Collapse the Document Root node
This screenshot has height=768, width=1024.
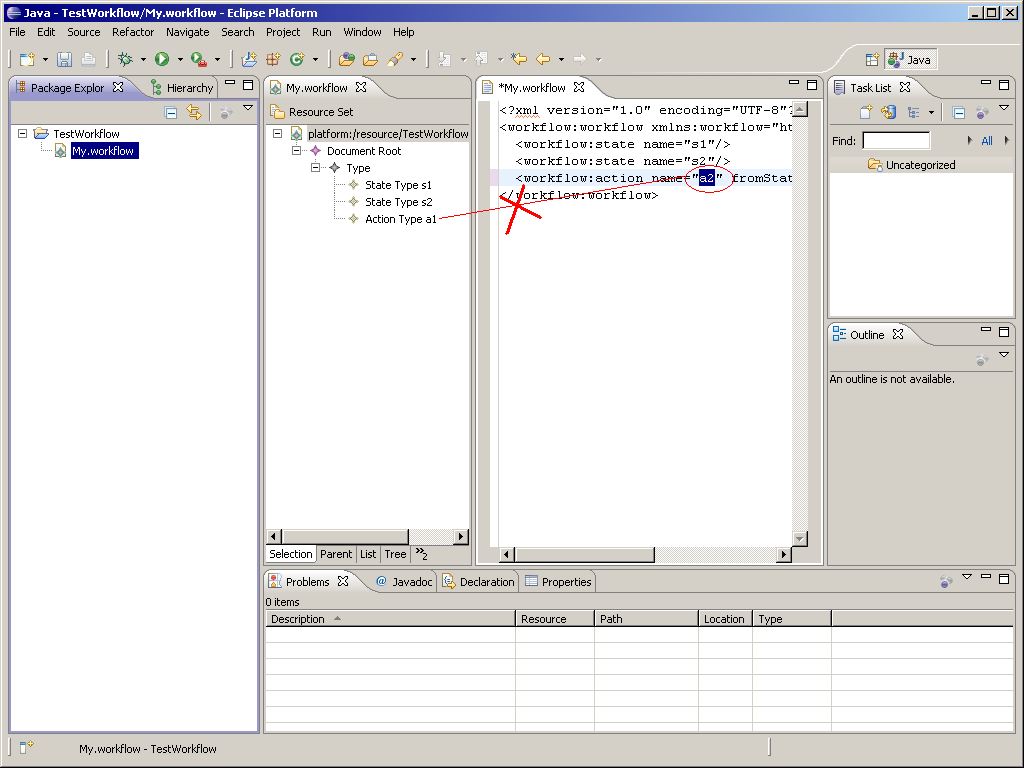[297, 151]
